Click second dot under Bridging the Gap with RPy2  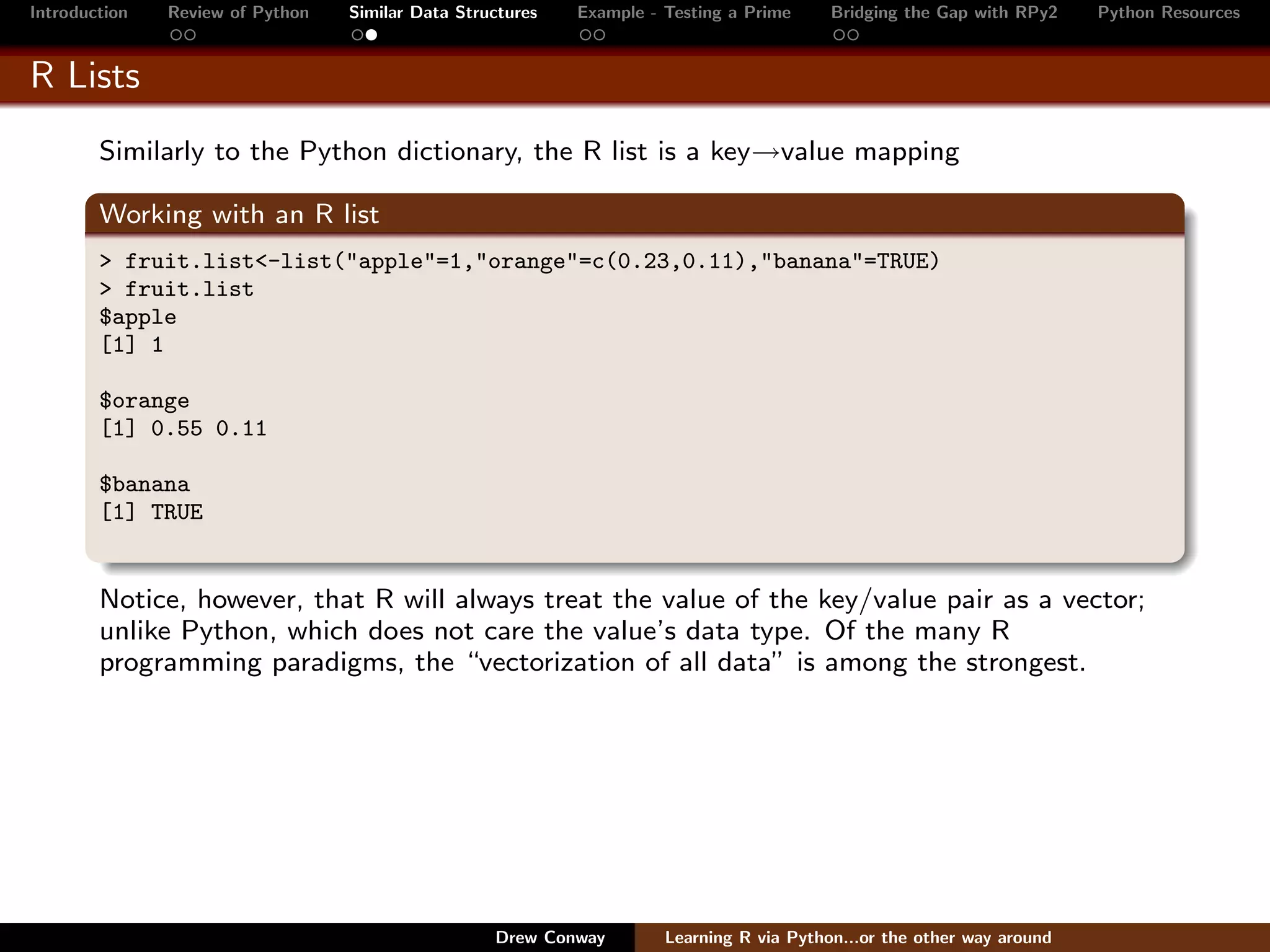click(x=853, y=35)
